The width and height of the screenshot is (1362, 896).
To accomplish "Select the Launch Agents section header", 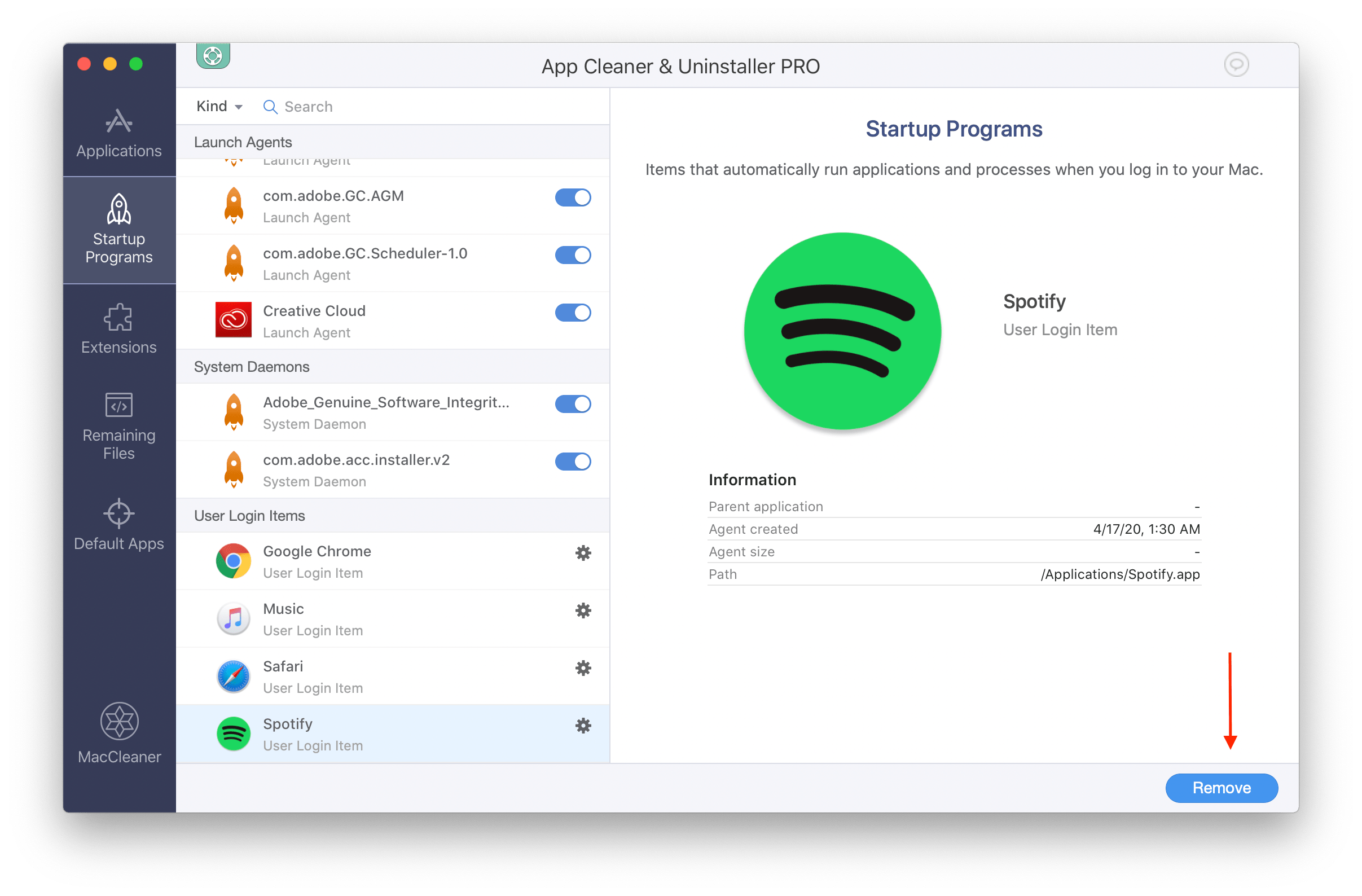I will pyautogui.click(x=244, y=142).
